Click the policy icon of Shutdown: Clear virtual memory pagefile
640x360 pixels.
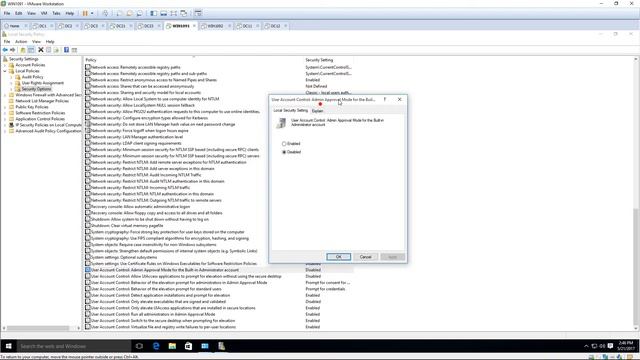(x=87, y=225)
